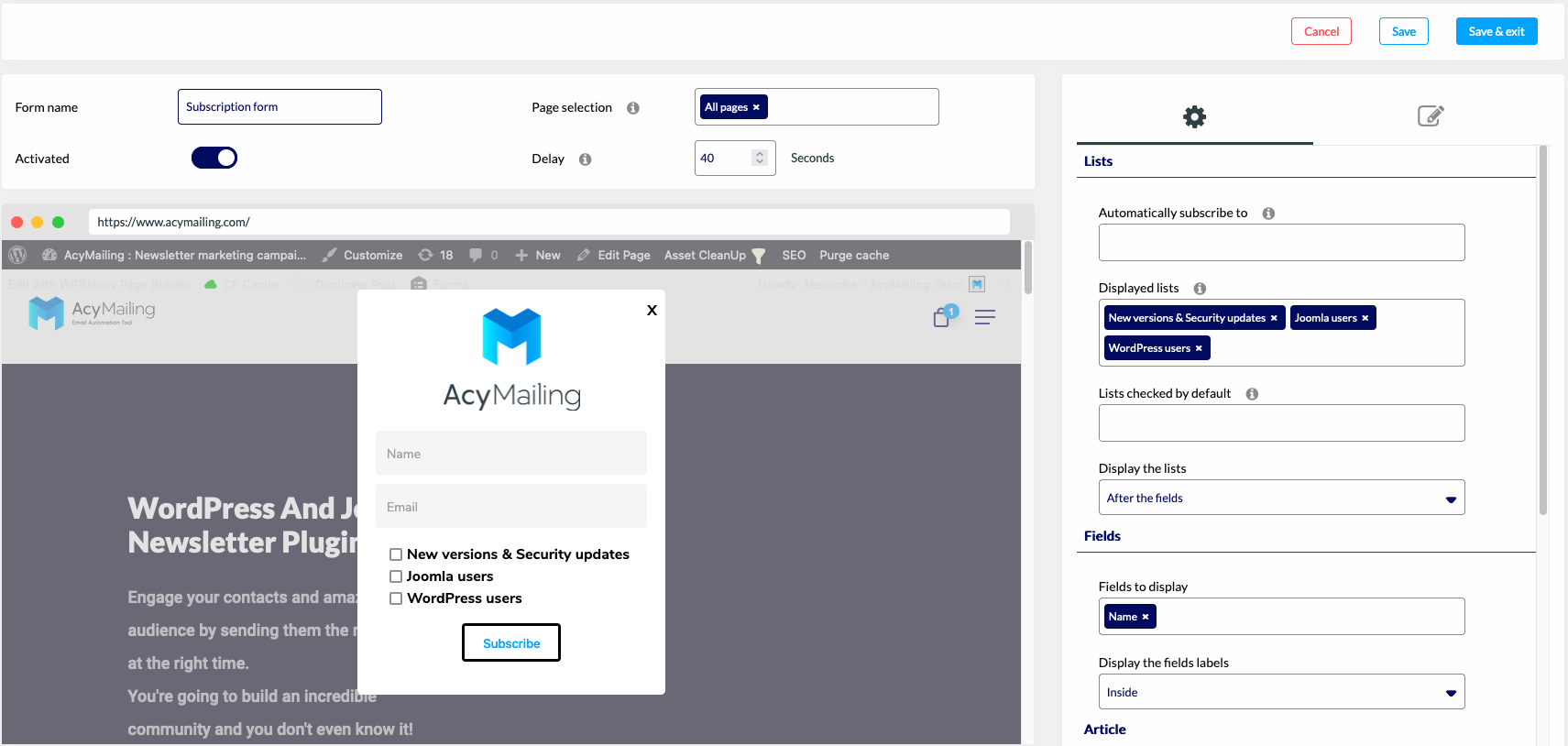Click Edit Page in admin bar
Screen dimensions: 1568x746
click(614, 255)
